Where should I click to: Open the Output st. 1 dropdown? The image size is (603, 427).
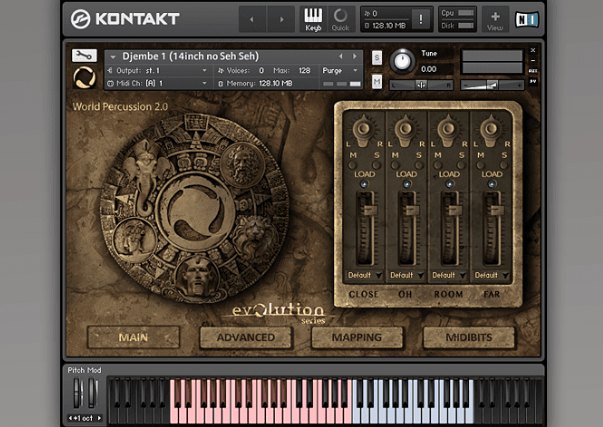[159, 71]
